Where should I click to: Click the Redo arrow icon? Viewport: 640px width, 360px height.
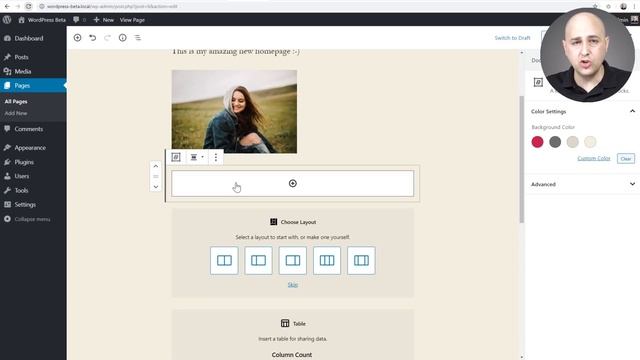107,38
